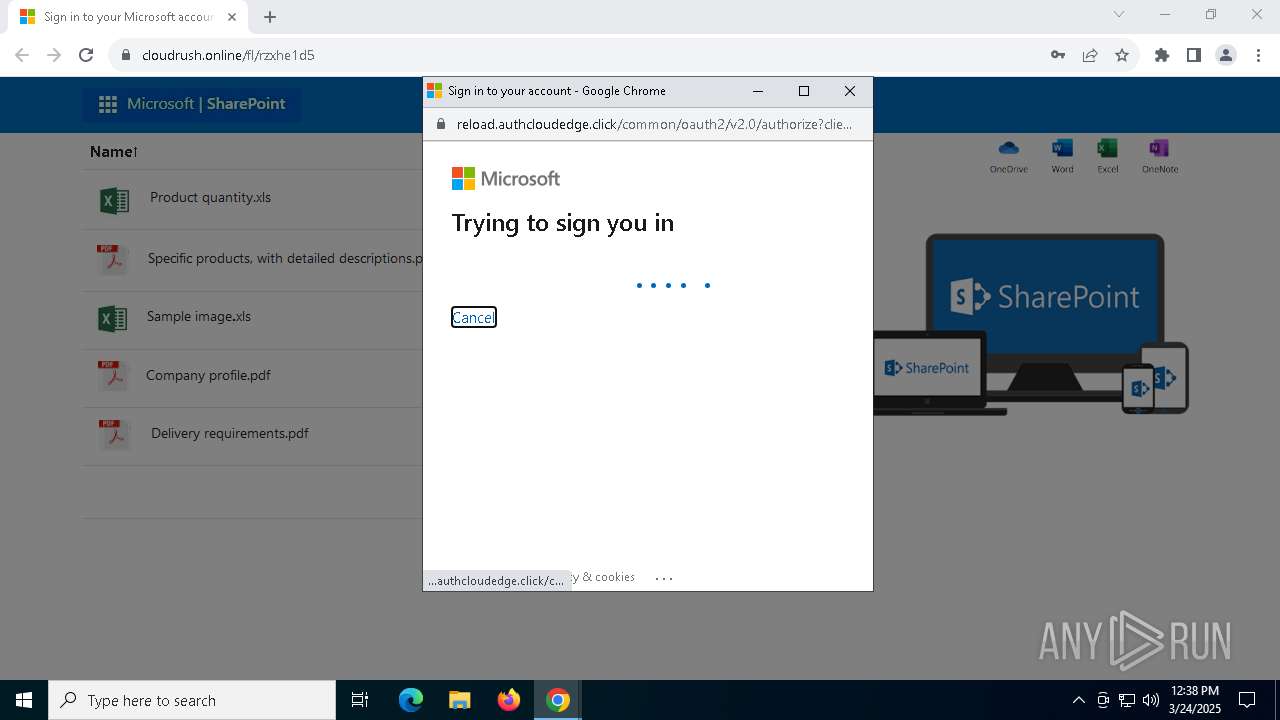Click the Excel app icon in header
The width and height of the screenshot is (1280, 720).
tap(1107, 156)
